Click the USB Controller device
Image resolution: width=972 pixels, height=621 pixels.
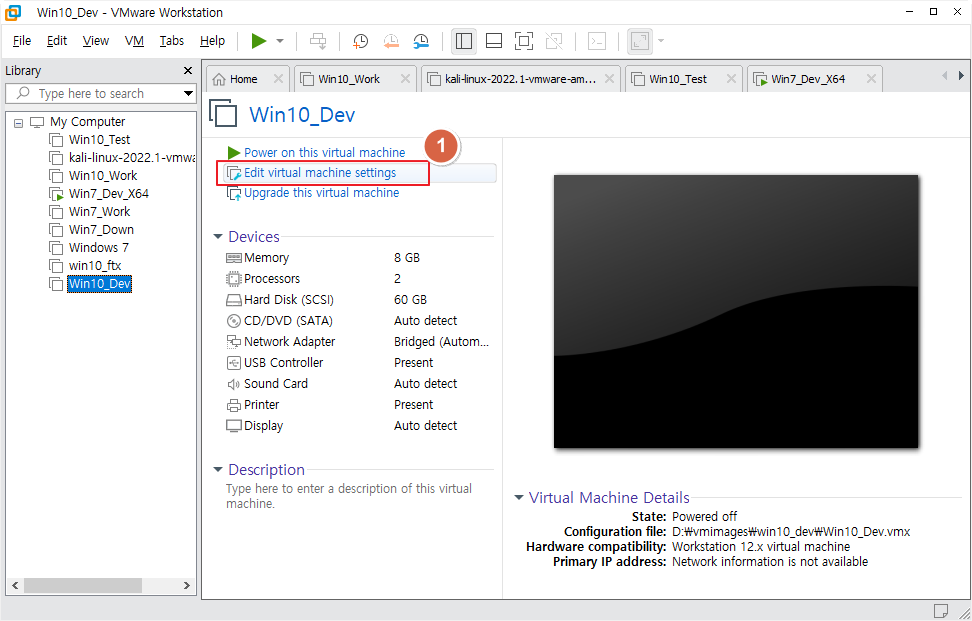pyautogui.click(x=358, y=363)
